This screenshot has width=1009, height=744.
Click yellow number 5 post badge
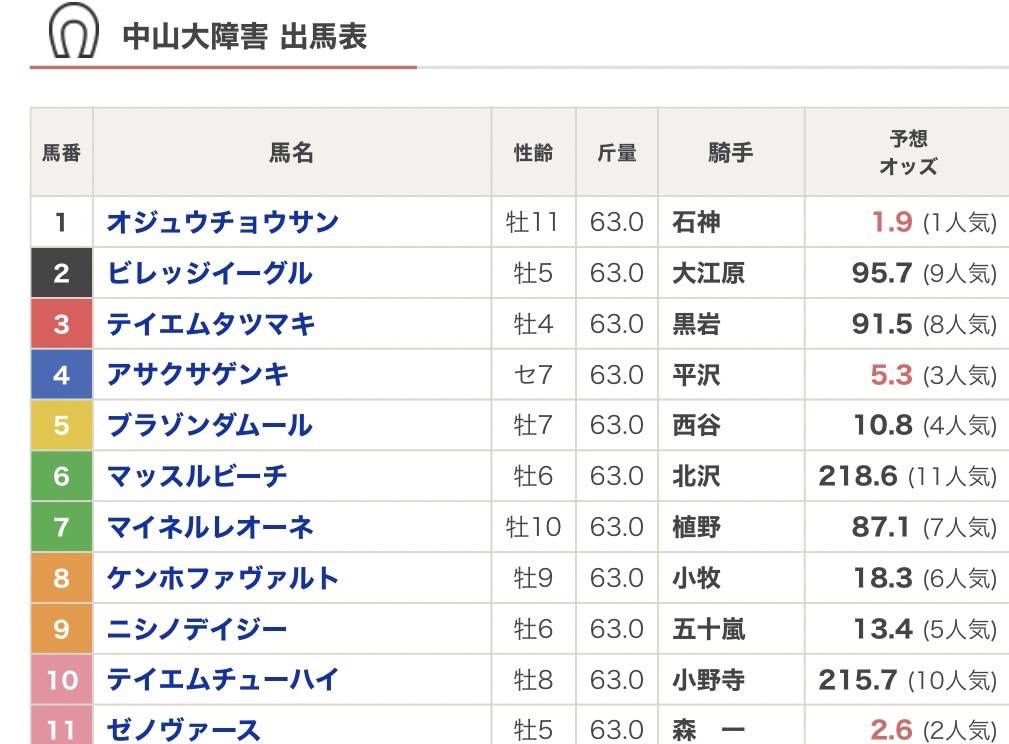(x=62, y=426)
